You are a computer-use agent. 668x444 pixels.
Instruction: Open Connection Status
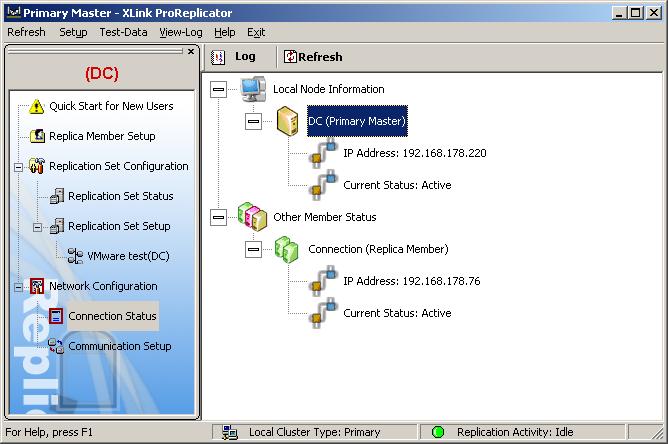pyautogui.click(x=112, y=316)
